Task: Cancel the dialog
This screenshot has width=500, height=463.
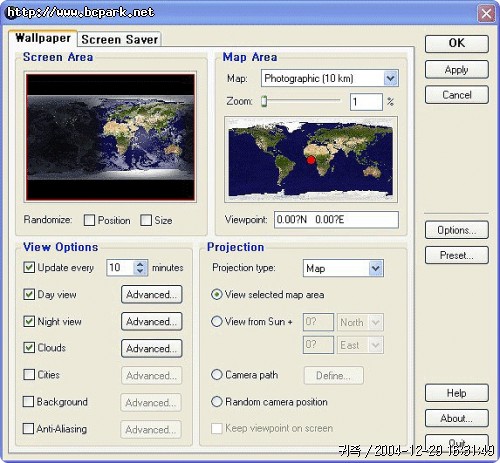Action: click(457, 95)
